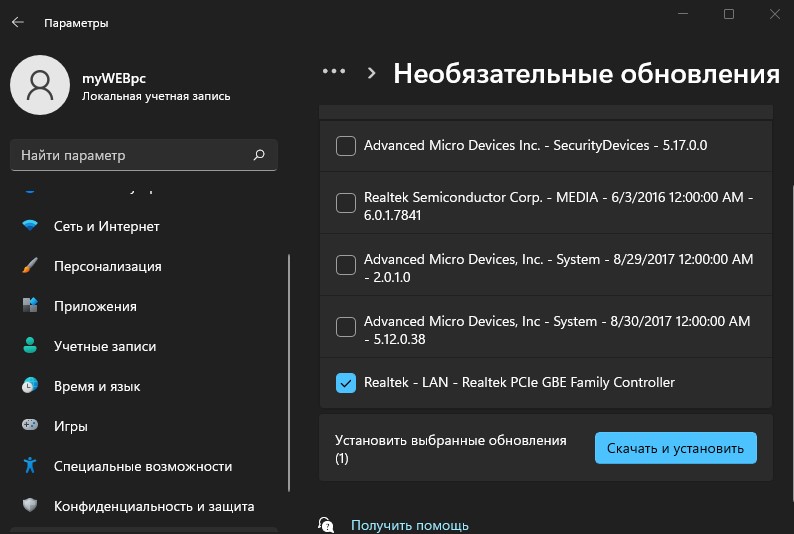This screenshot has width=794, height=534.
Task: Click the clock globe icon for Время и язык
Action: (x=30, y=385)
